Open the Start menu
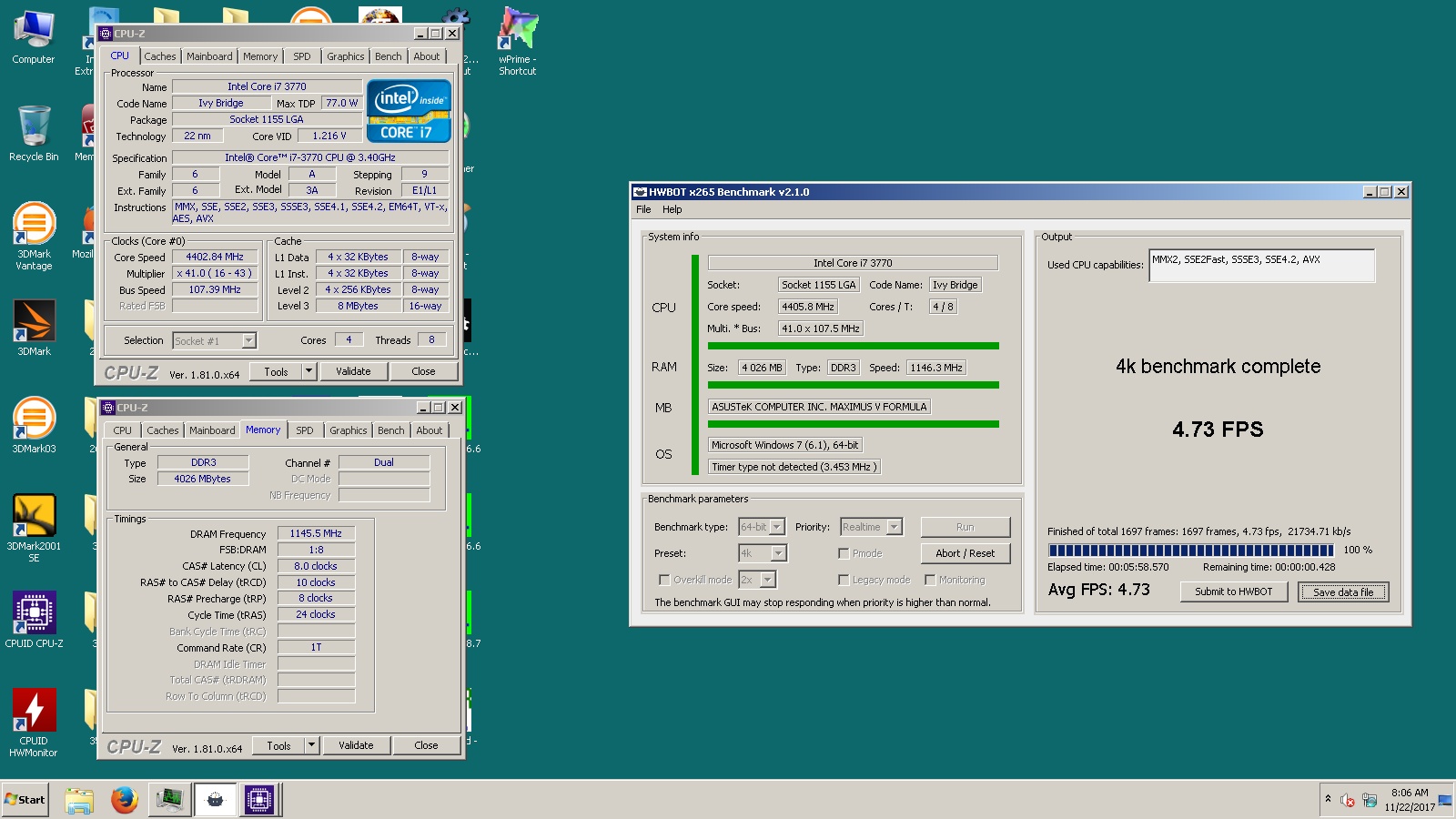1456x819 pixels. click(25, 800)
